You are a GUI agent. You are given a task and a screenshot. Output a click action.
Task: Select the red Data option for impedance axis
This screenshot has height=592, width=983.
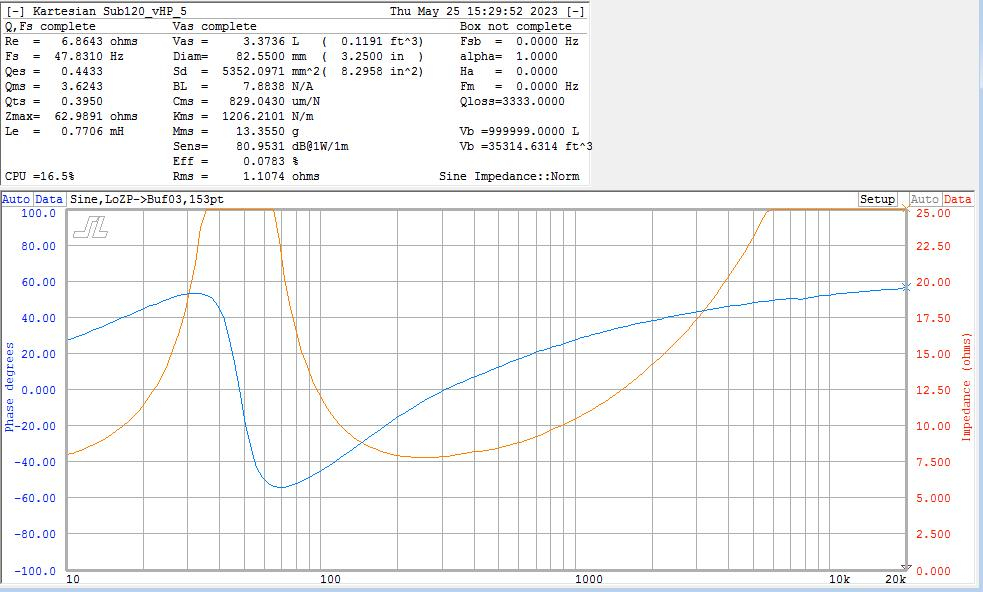[958, 200]
